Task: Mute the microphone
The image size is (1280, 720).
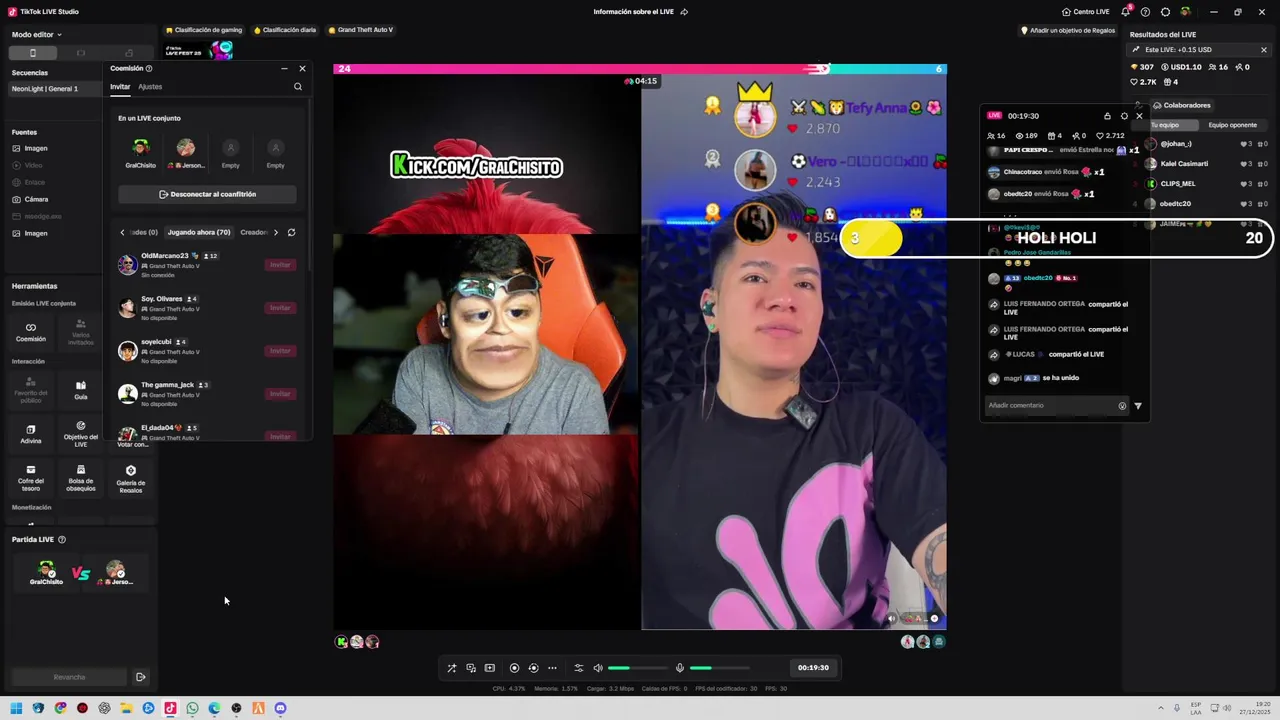Action: (680, 668)
